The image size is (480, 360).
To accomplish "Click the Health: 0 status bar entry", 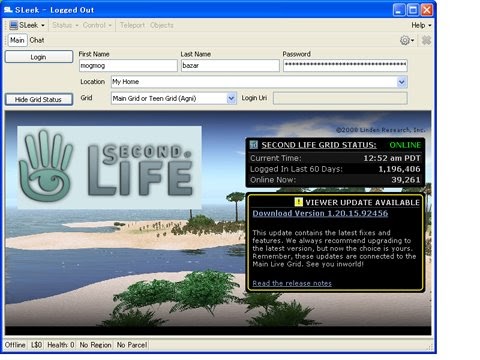I will tap(61, 345).
